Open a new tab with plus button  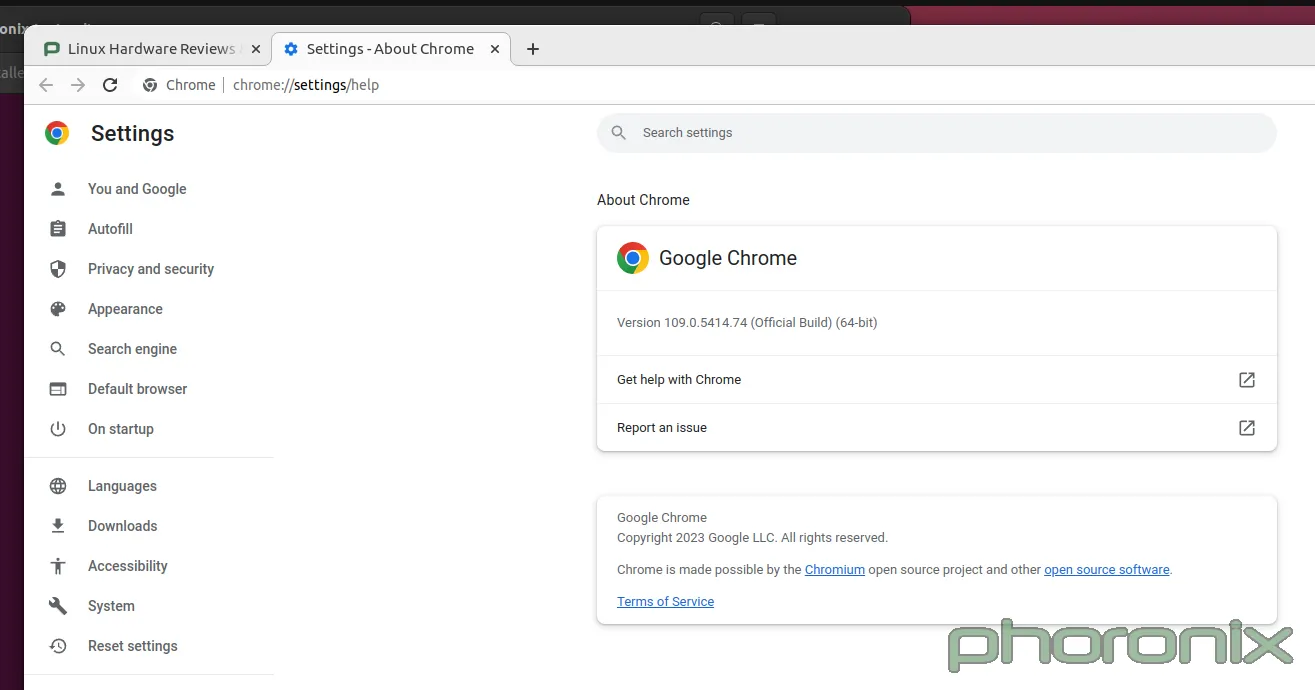coord(533,49)
